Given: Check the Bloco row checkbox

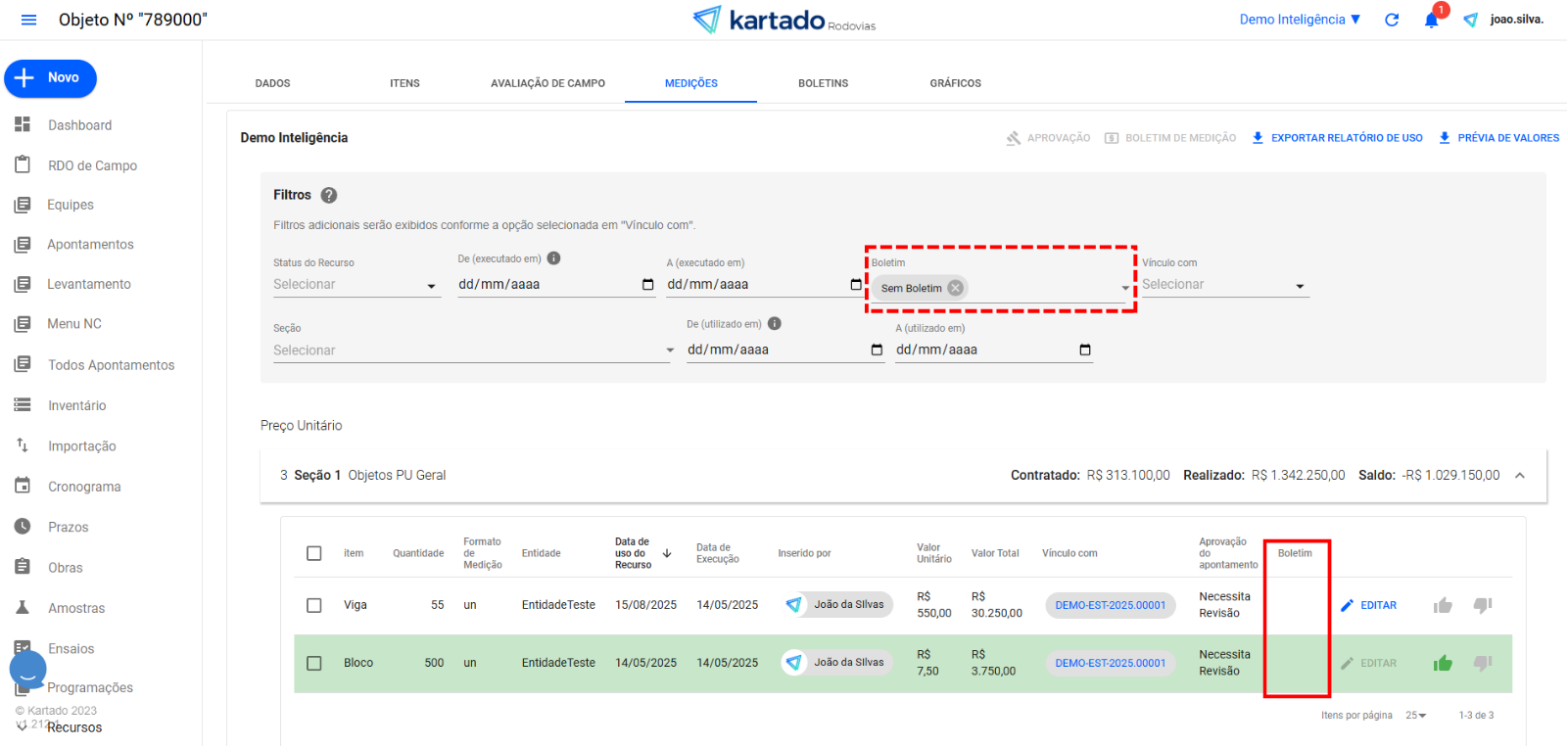Looking at the screenshot, I should point(314,664).
